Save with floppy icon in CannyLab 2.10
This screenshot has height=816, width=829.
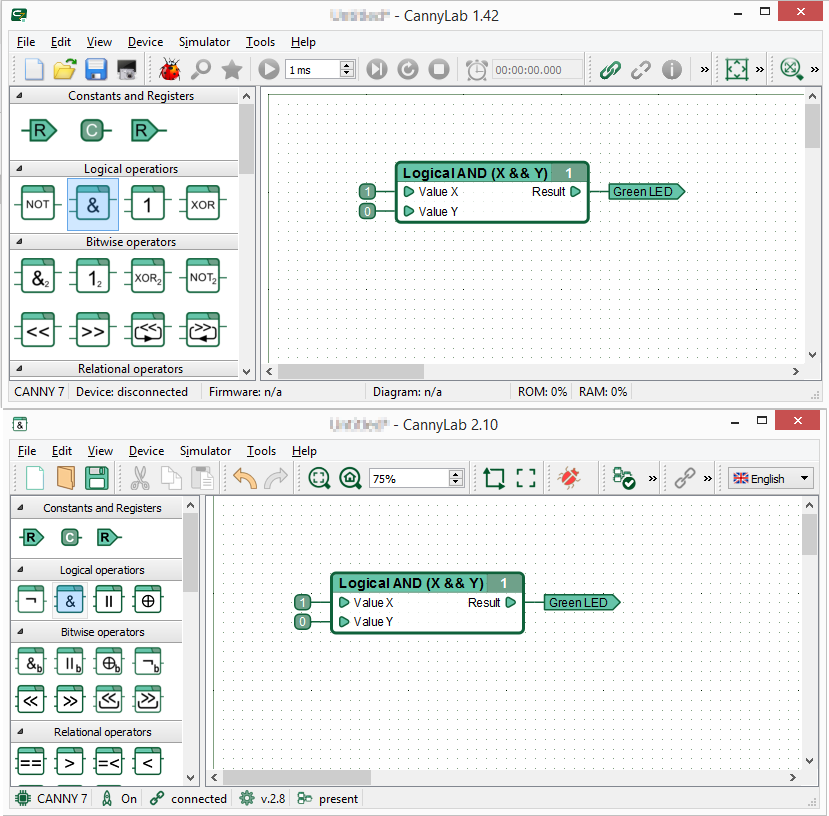point(97,478)
